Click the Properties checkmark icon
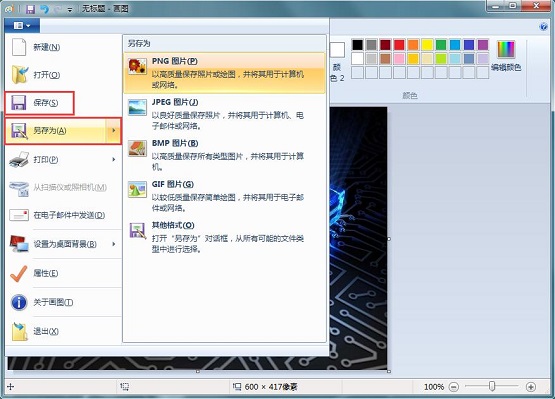Image resolution: width=555 pixels, height=399 pixels. pos(19,273)
